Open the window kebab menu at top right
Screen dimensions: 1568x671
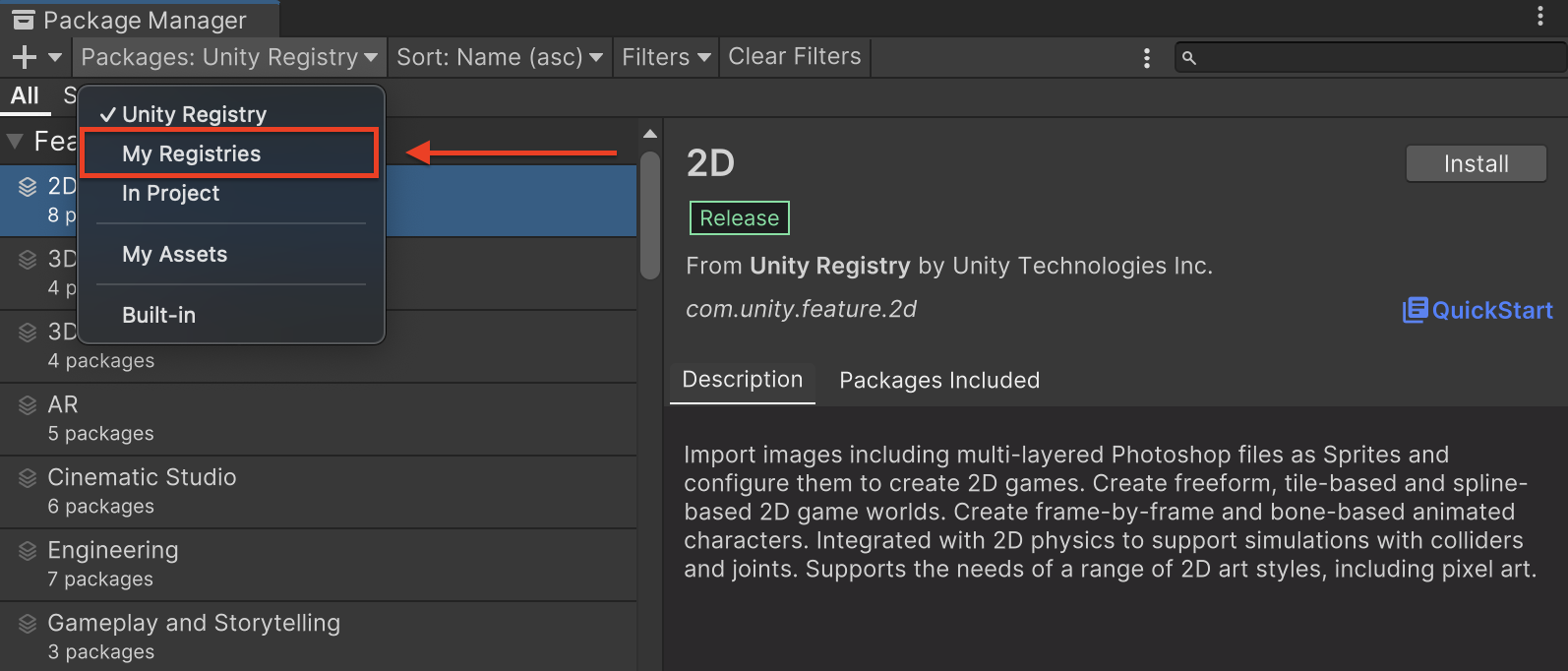[1539, 17]
